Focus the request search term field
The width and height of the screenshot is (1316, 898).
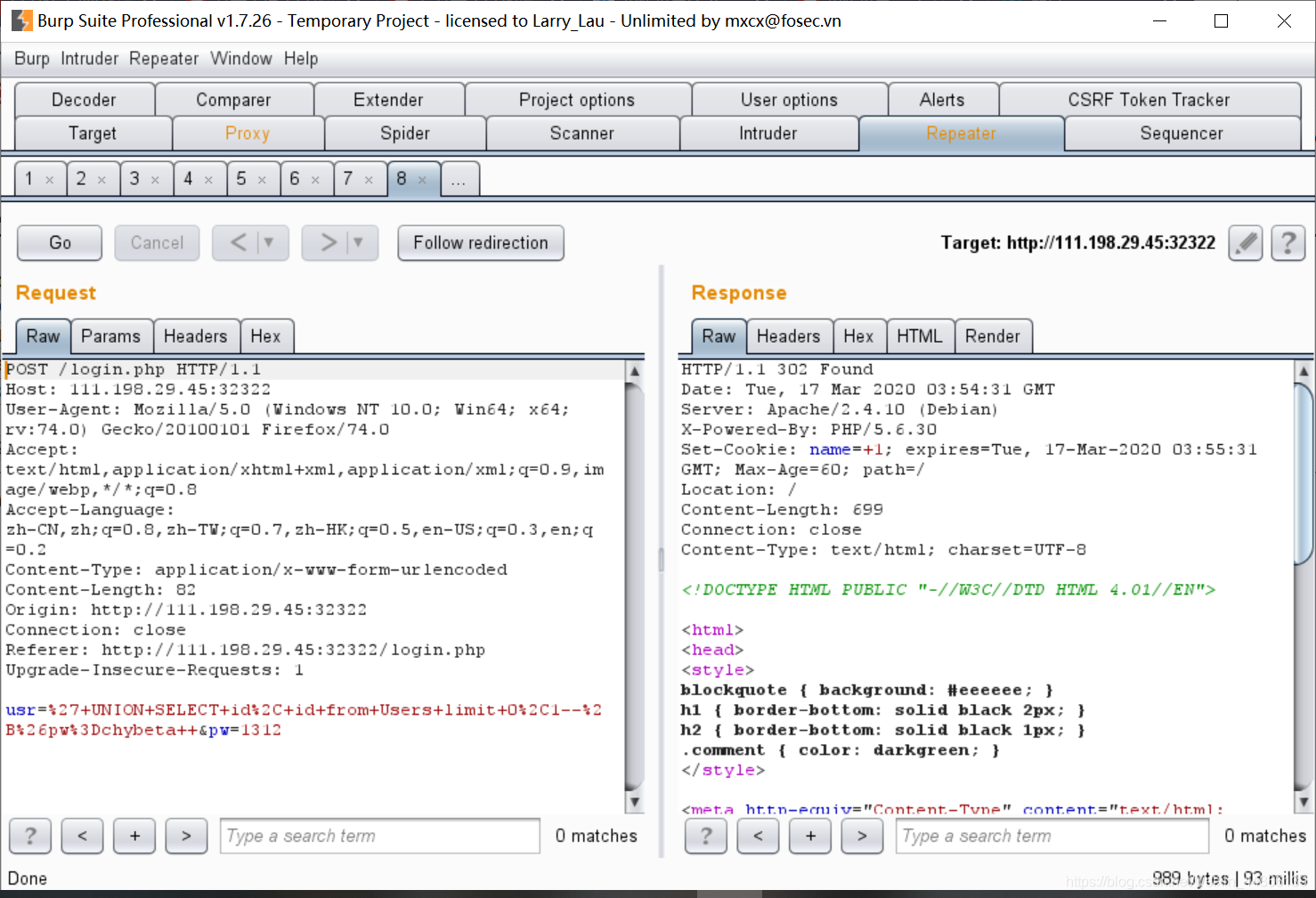click(380, 836)
